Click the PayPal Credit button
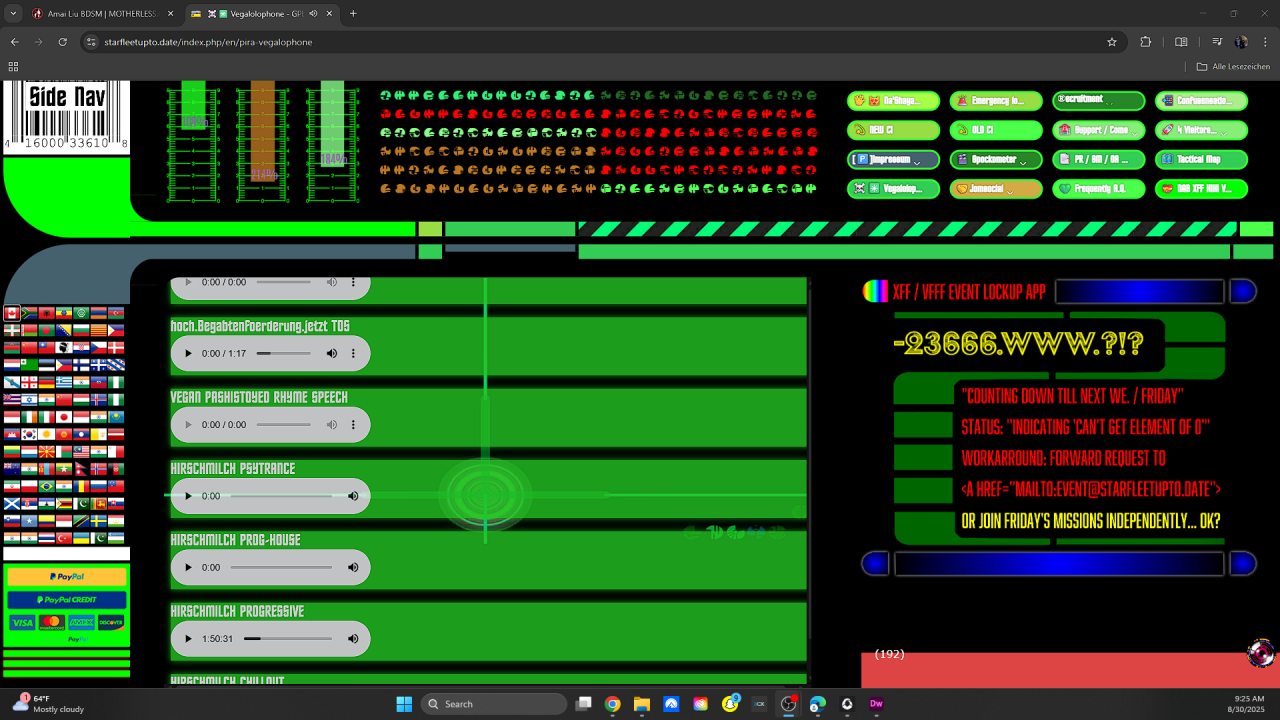The image size is (1280, 720). [x=66, y=600]
